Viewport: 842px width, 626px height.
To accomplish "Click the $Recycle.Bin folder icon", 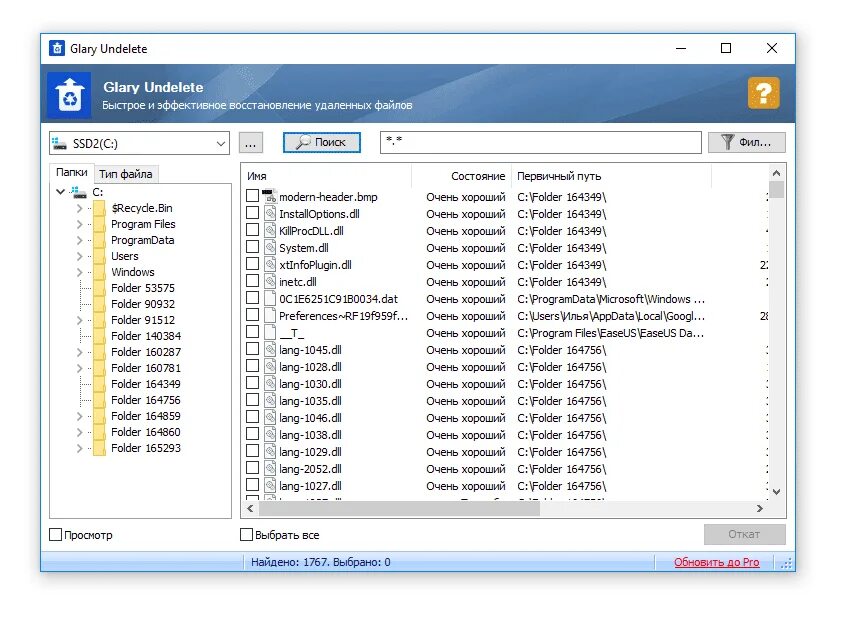I will tap(99, 208).
